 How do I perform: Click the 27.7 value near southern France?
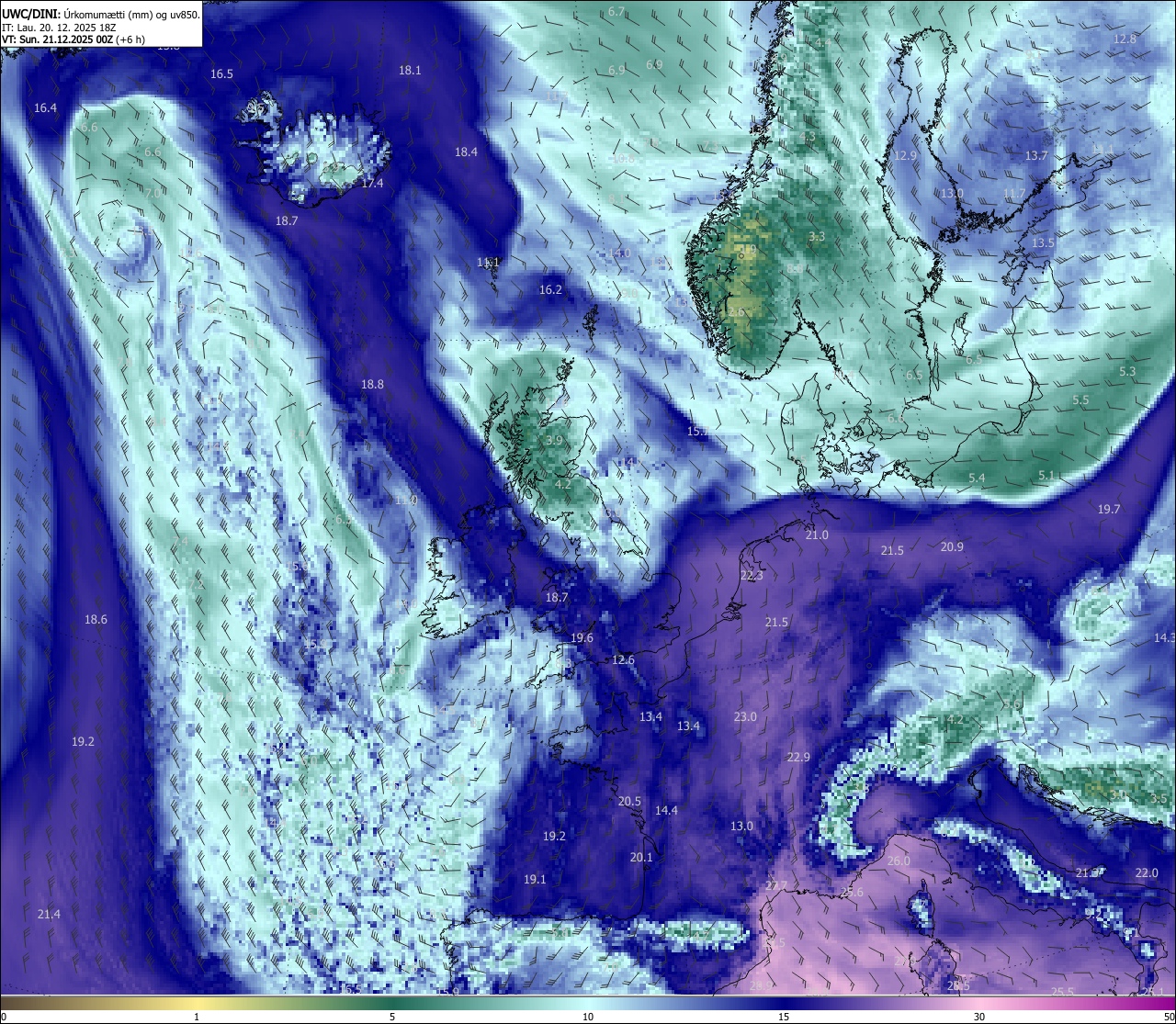click(x=776, y=886)
